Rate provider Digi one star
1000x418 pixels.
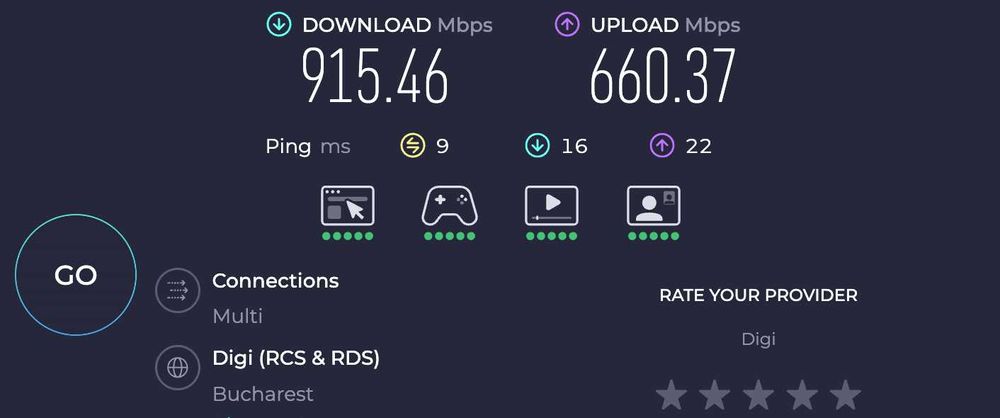click(x=671, y=394)
